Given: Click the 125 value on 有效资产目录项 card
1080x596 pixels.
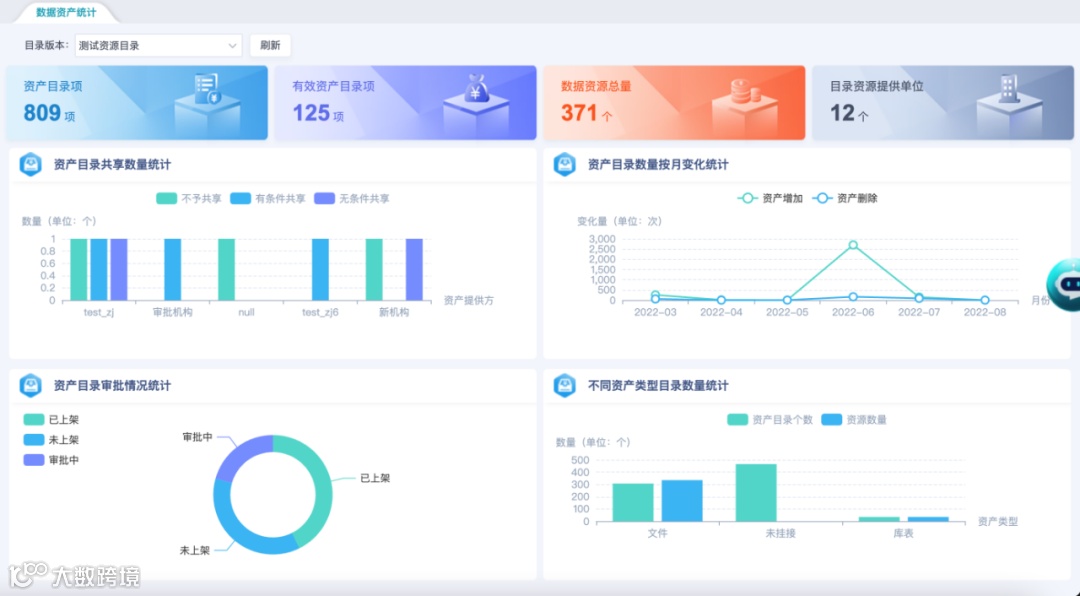Looking at the screenshot, I should tap(311, 112).
